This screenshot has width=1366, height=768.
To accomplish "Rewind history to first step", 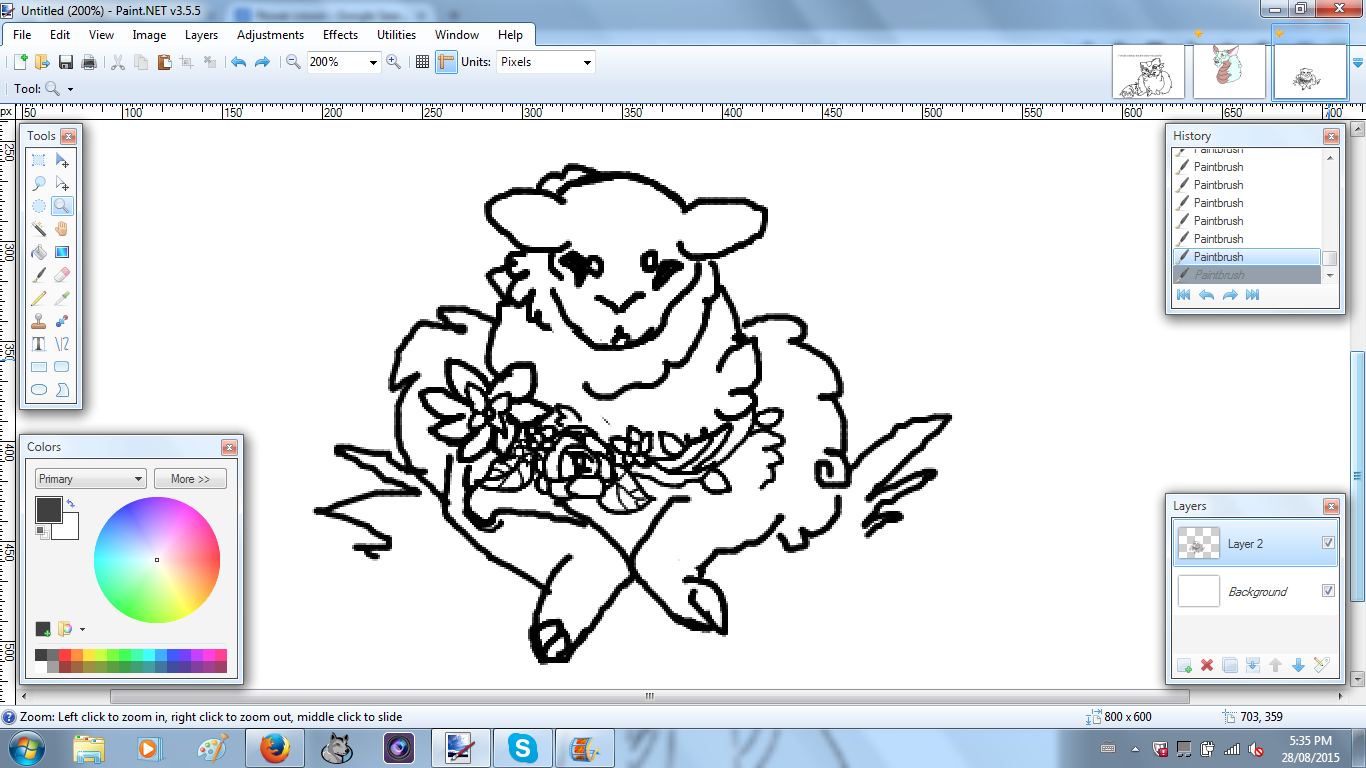I will pyautogui.click(x=1184, y=295).
